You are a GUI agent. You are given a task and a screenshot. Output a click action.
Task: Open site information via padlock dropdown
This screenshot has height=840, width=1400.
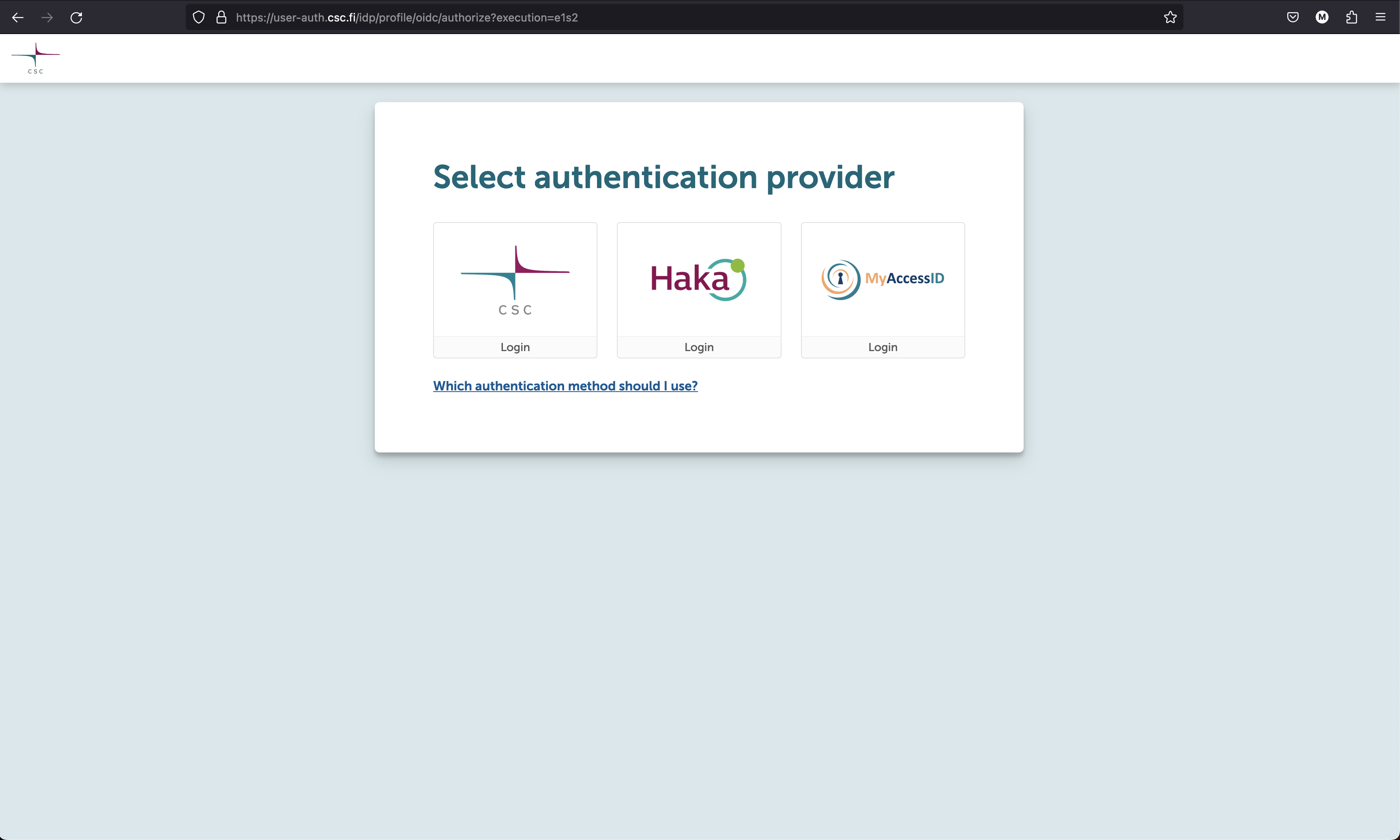[221, 17]
